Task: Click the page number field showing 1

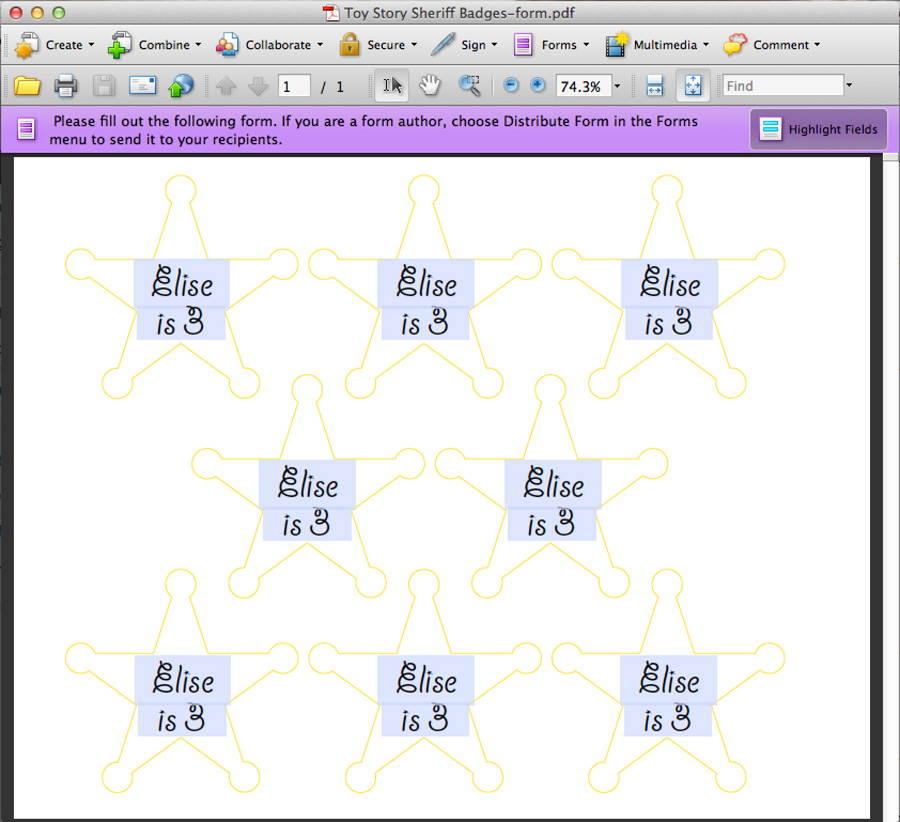Action: pos(294,86)
